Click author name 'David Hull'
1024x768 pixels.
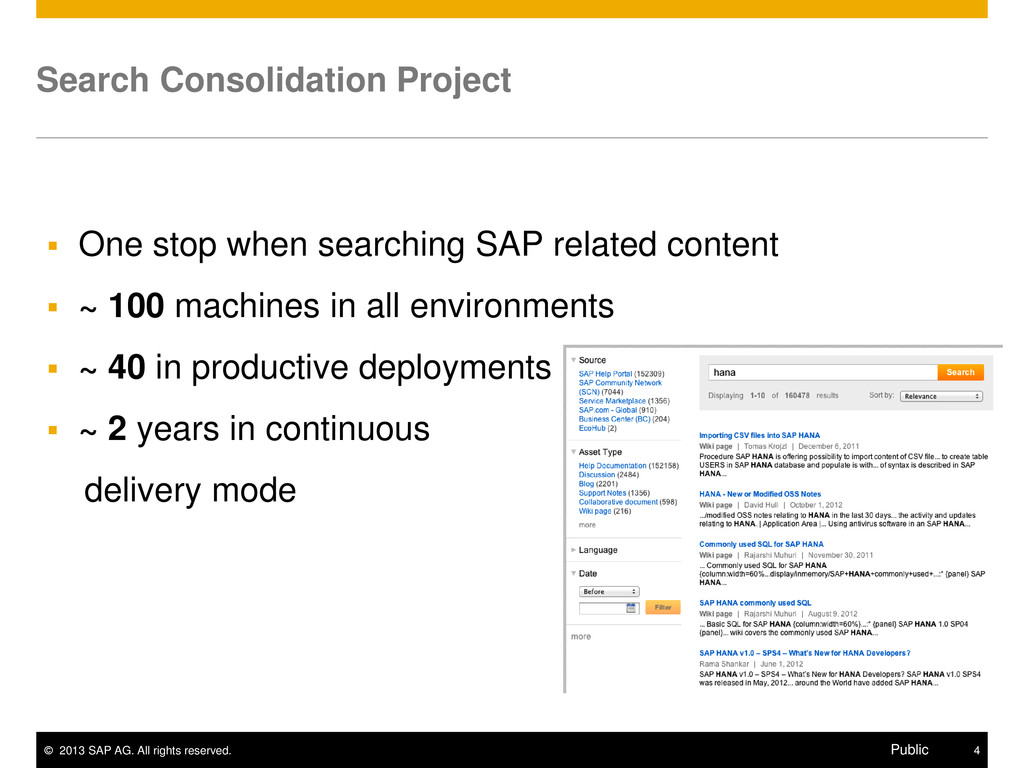click(x=761, y=505)
